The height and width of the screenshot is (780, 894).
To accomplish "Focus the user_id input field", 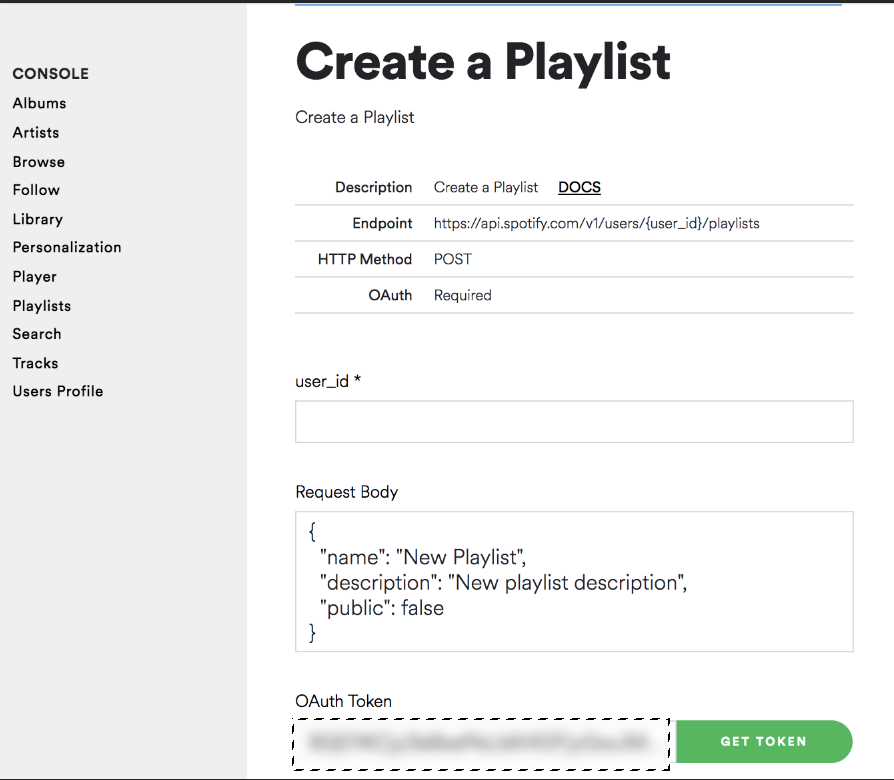I will tap(574, 421).
